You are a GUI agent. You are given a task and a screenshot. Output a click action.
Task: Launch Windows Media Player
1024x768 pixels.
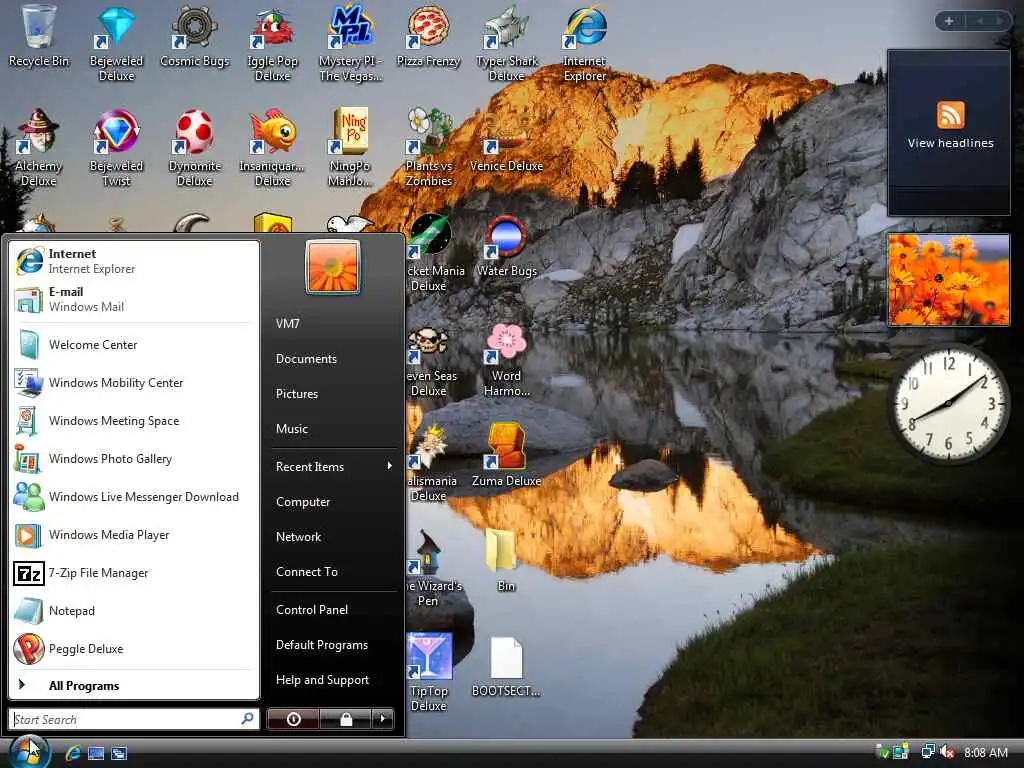click(x=134, y=535)
